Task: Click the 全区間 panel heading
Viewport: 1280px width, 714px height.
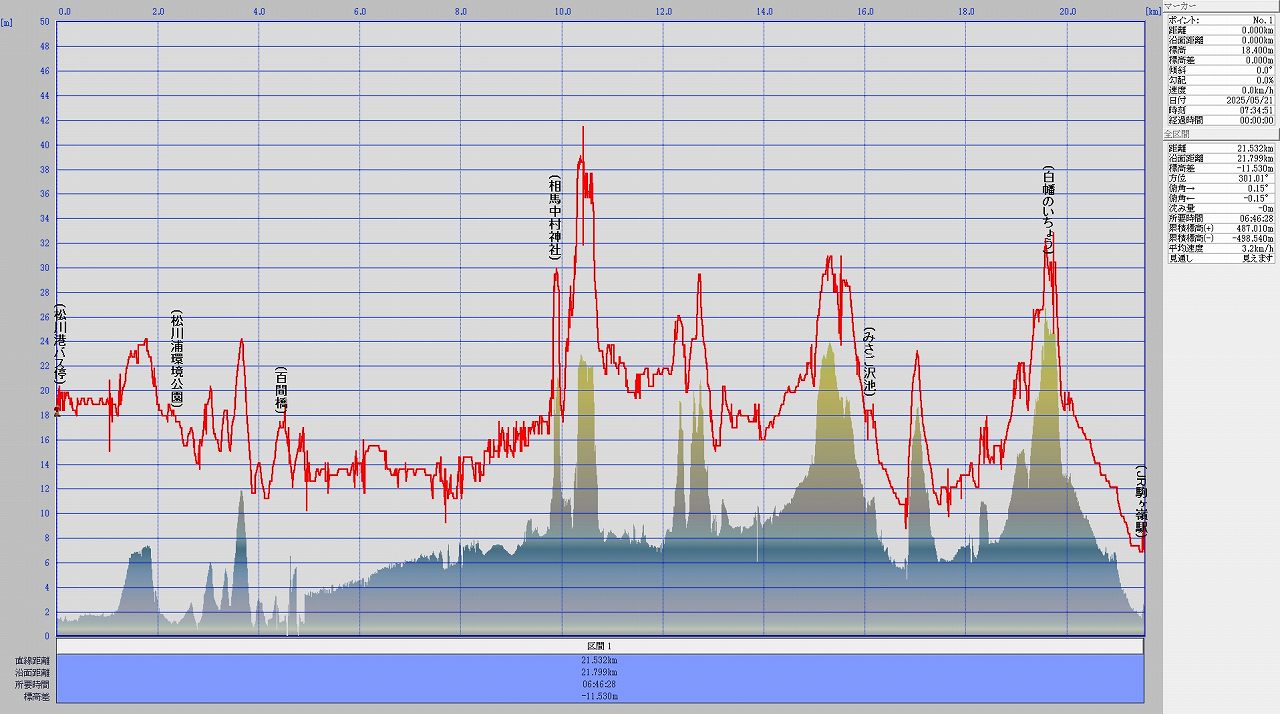Action: [x=1176, y=133]
